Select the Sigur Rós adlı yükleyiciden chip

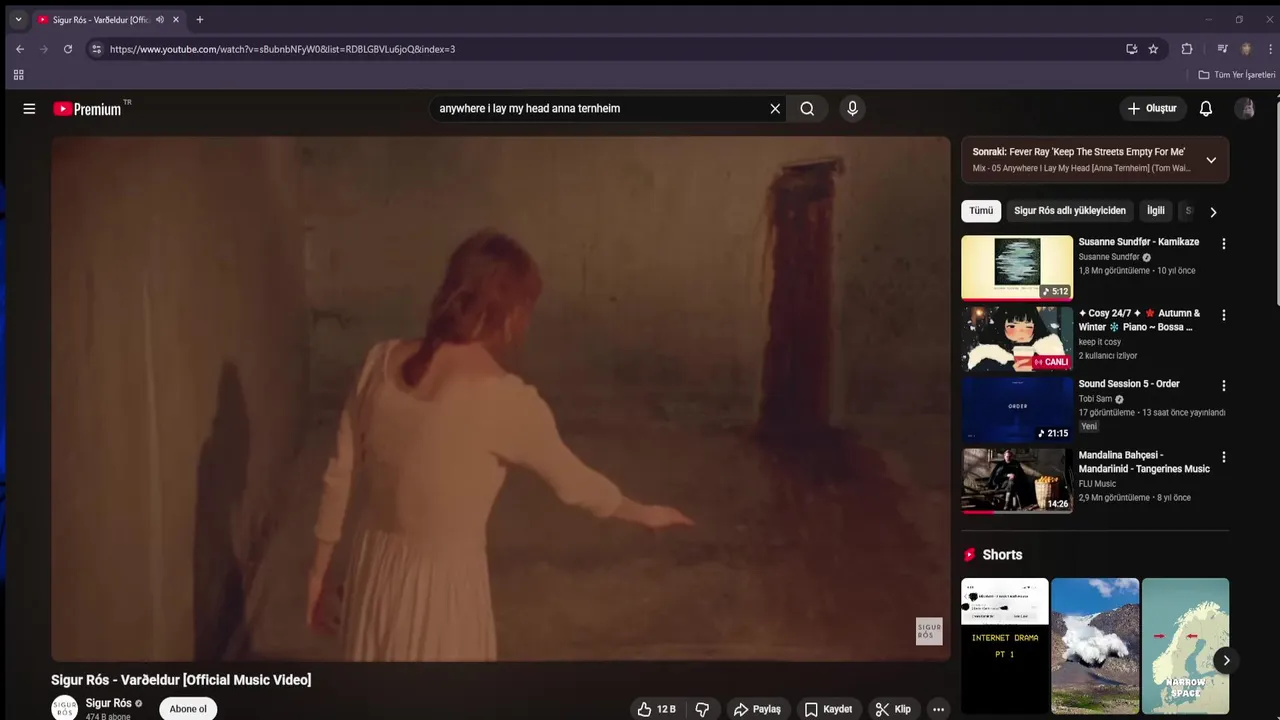[x=1070, y=211]
